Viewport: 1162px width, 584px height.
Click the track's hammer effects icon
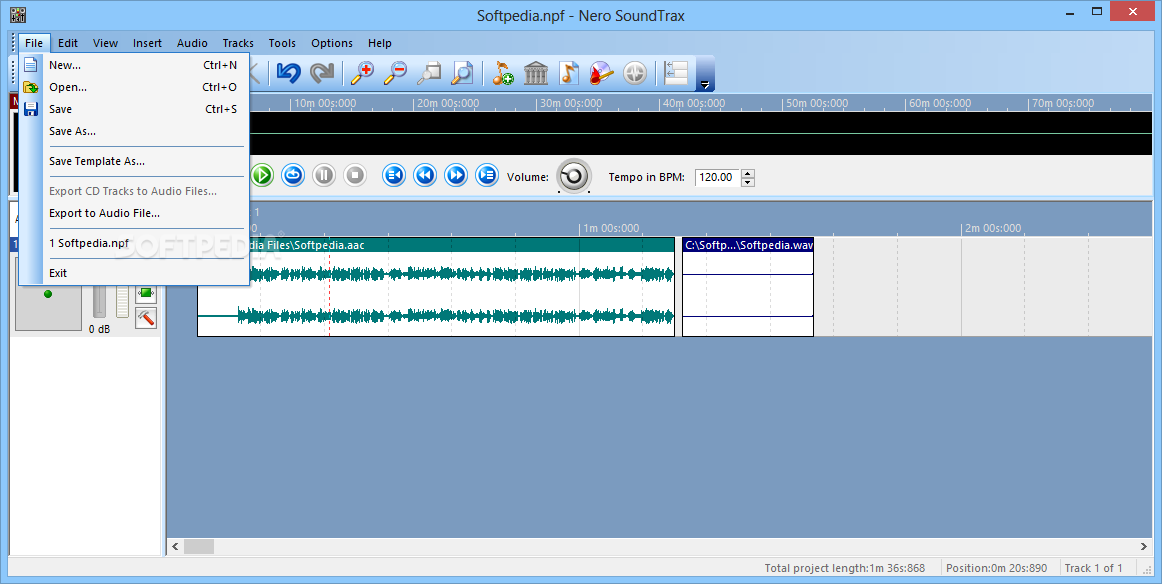click(x=146, y=318)
